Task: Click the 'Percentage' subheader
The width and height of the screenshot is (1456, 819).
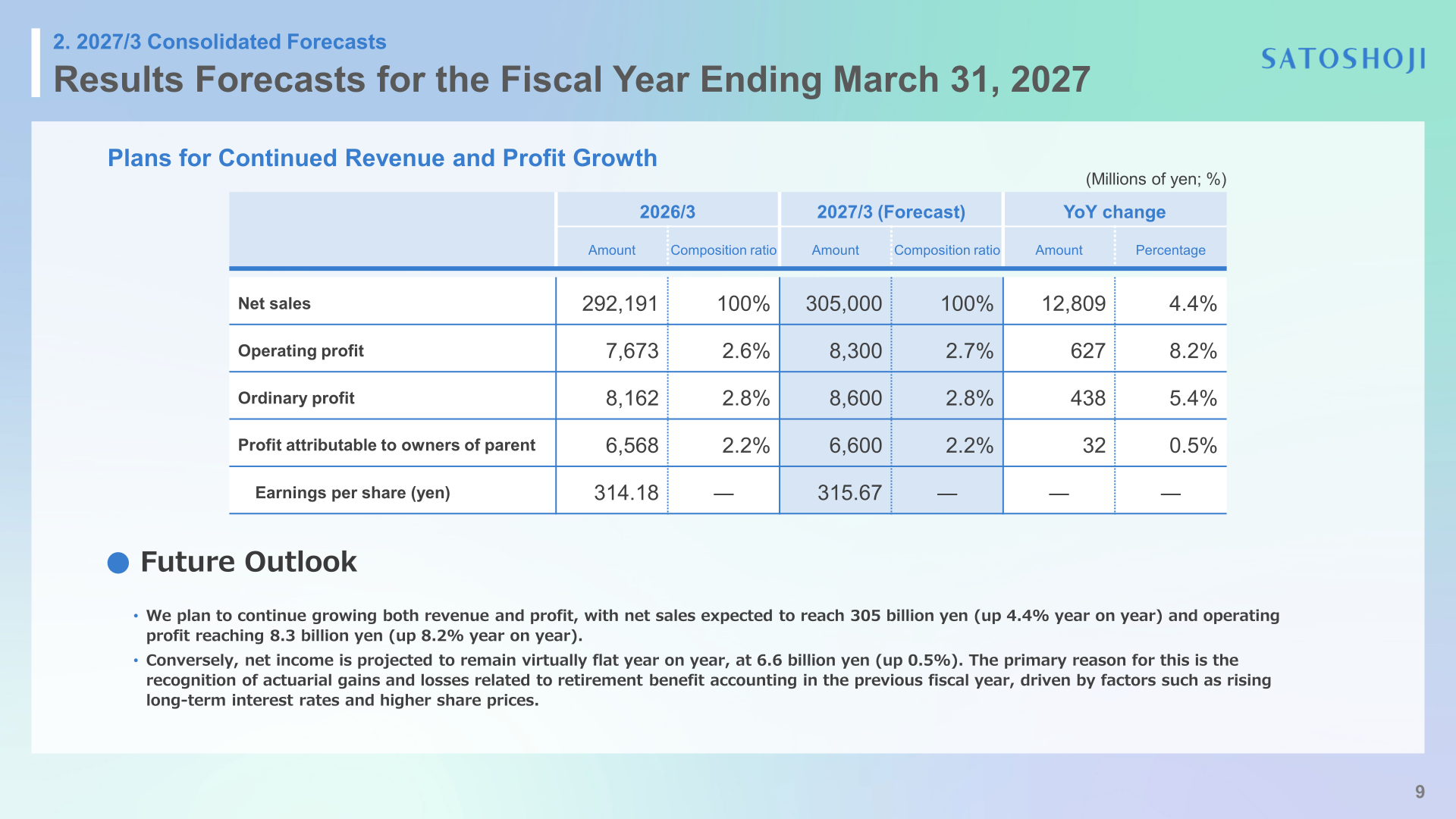Action: click(1170, 250)
